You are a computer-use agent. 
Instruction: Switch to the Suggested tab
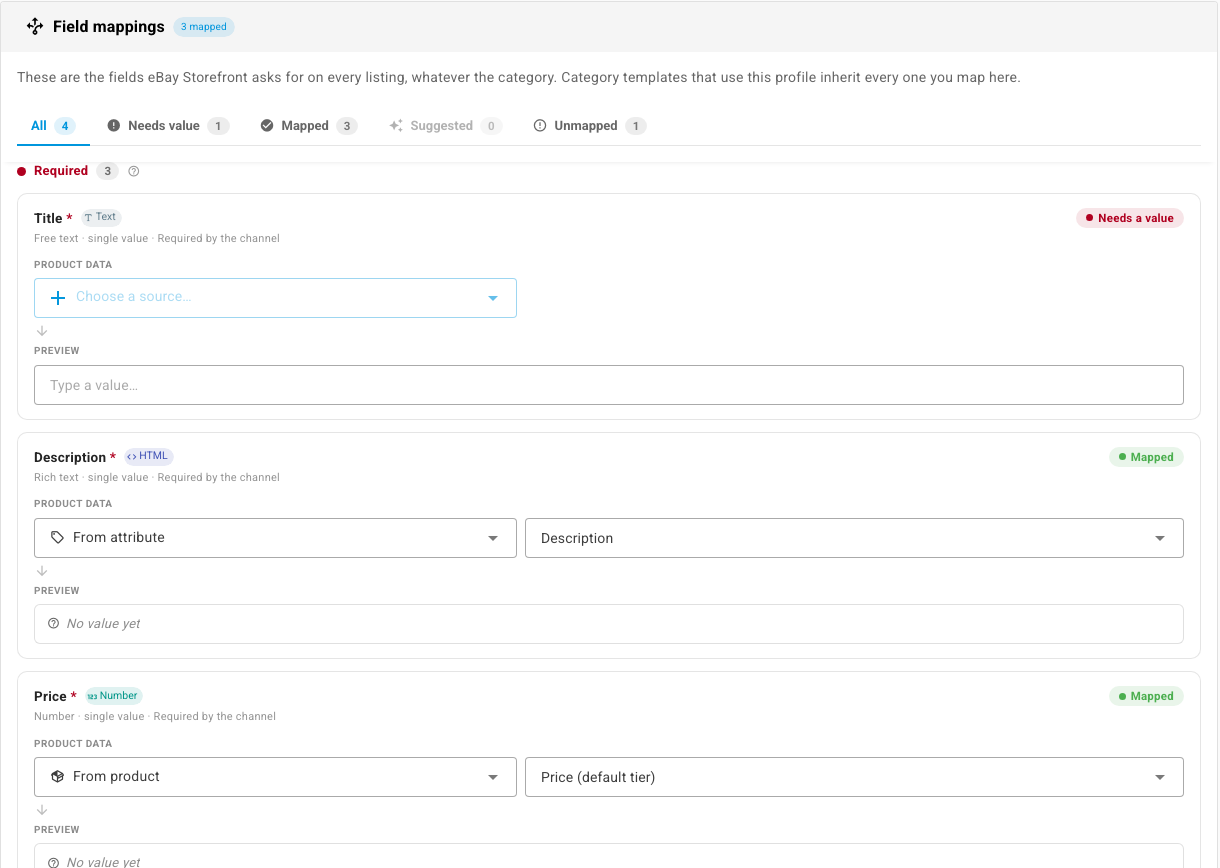445,126
